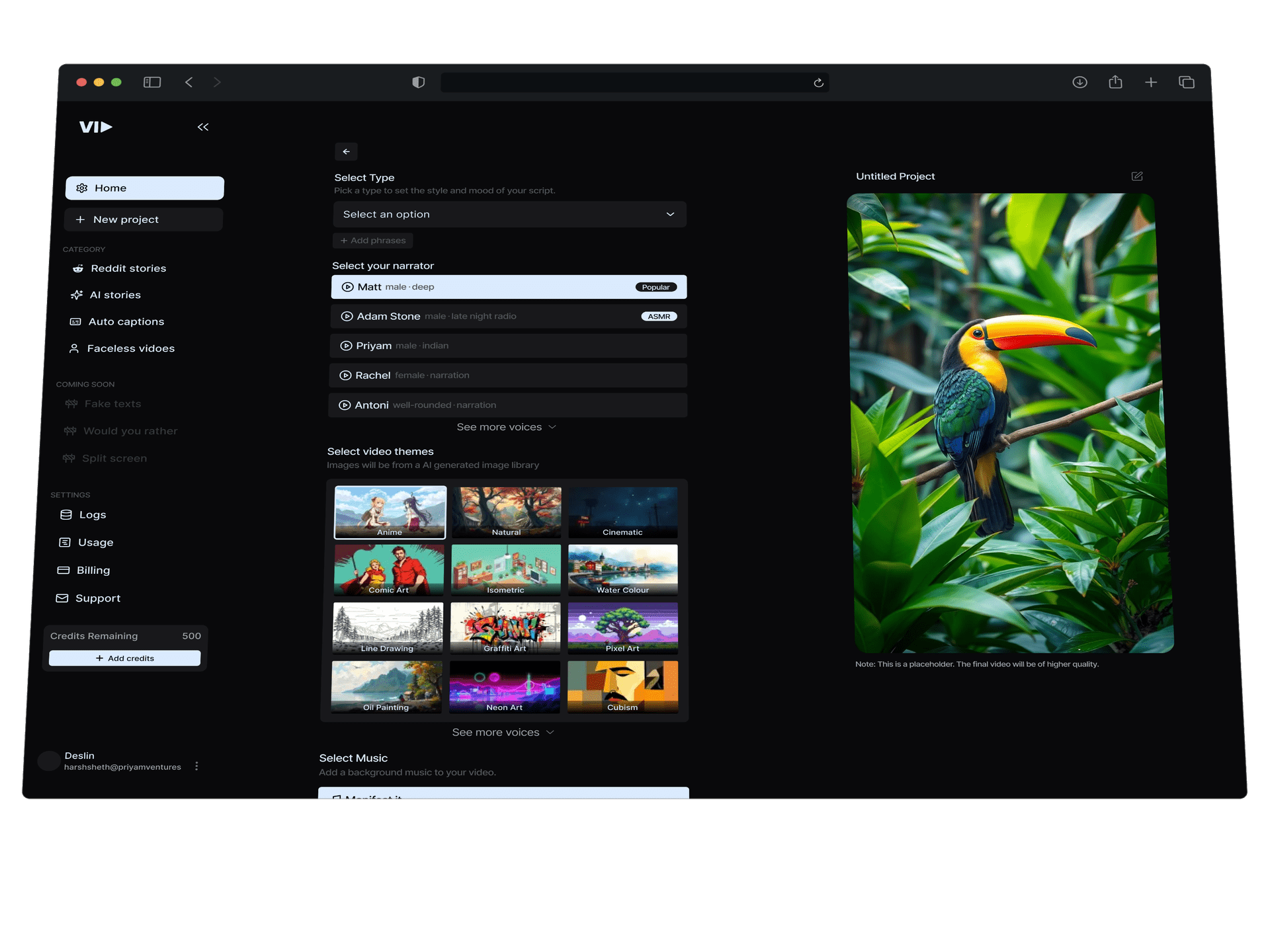Open user options three-dot menu
The image size is (1270, 952).
coord(196,766)
